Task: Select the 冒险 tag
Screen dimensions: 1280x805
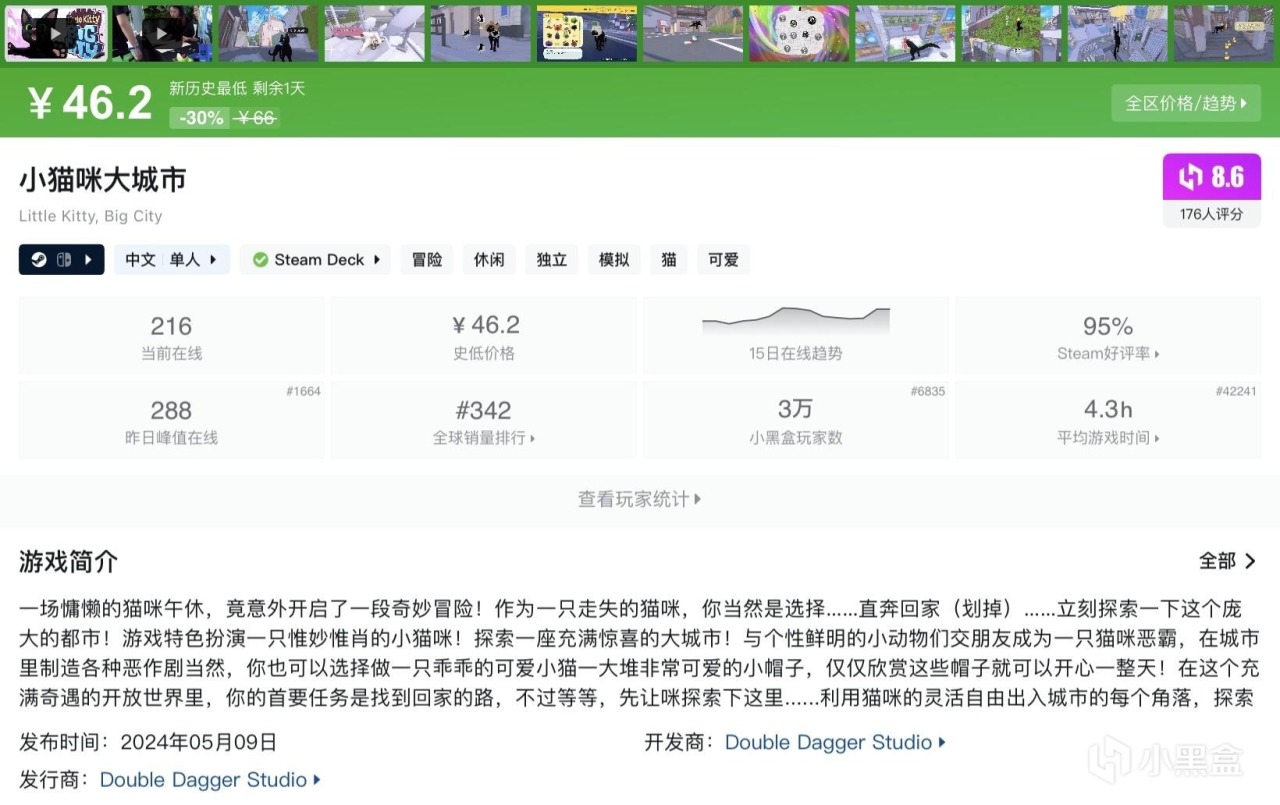Action: [x=427, y=260]
